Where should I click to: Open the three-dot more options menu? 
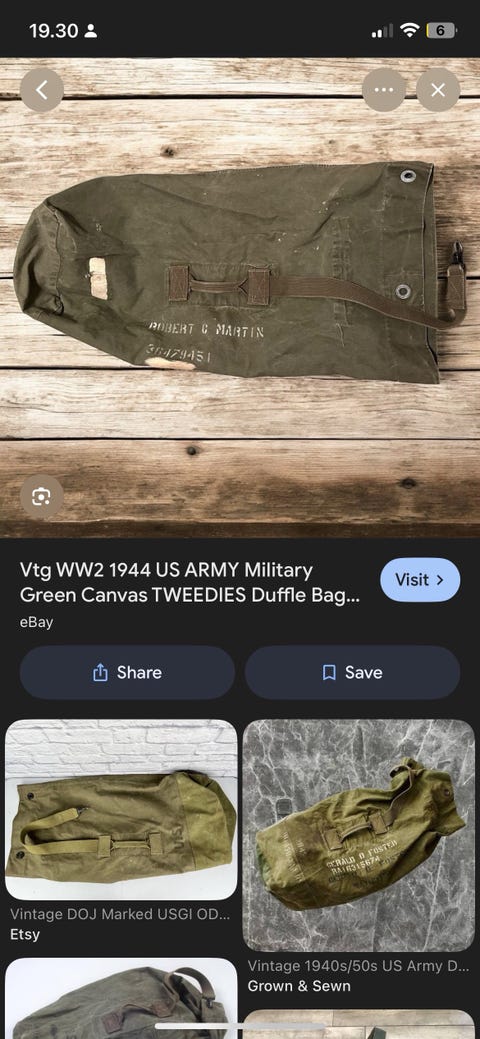pyautogui.click(x=384, y=90)
